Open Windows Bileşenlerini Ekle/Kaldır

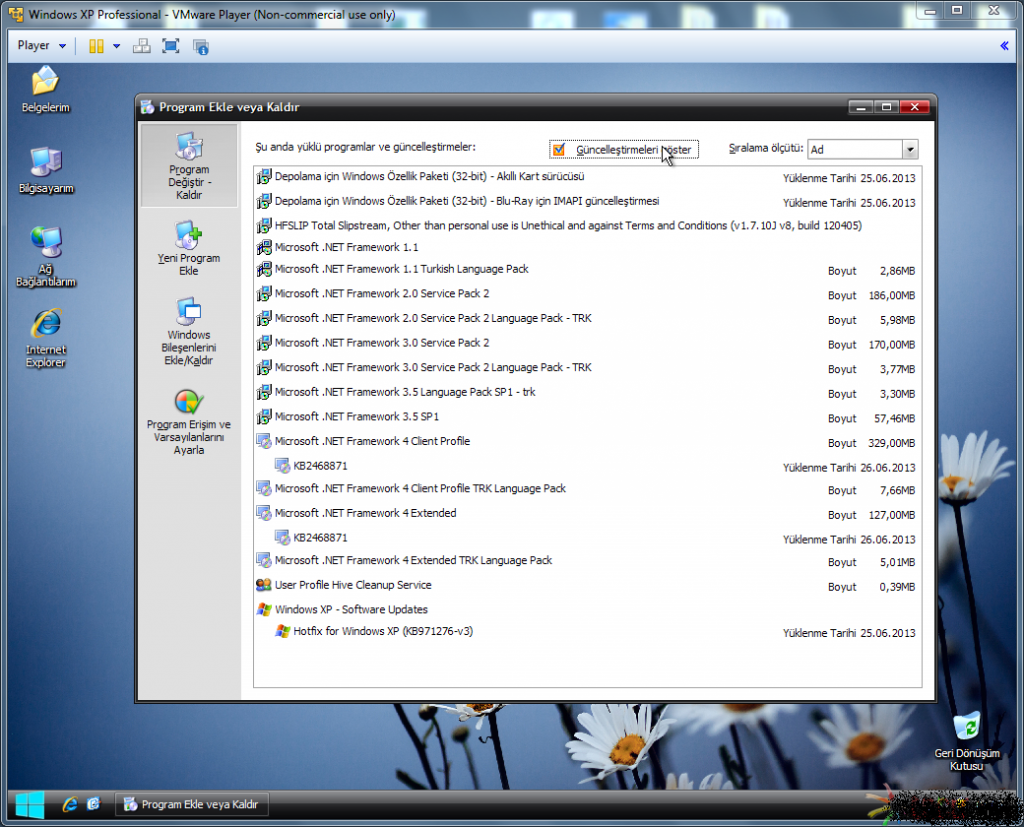click(x=189, y=331)
